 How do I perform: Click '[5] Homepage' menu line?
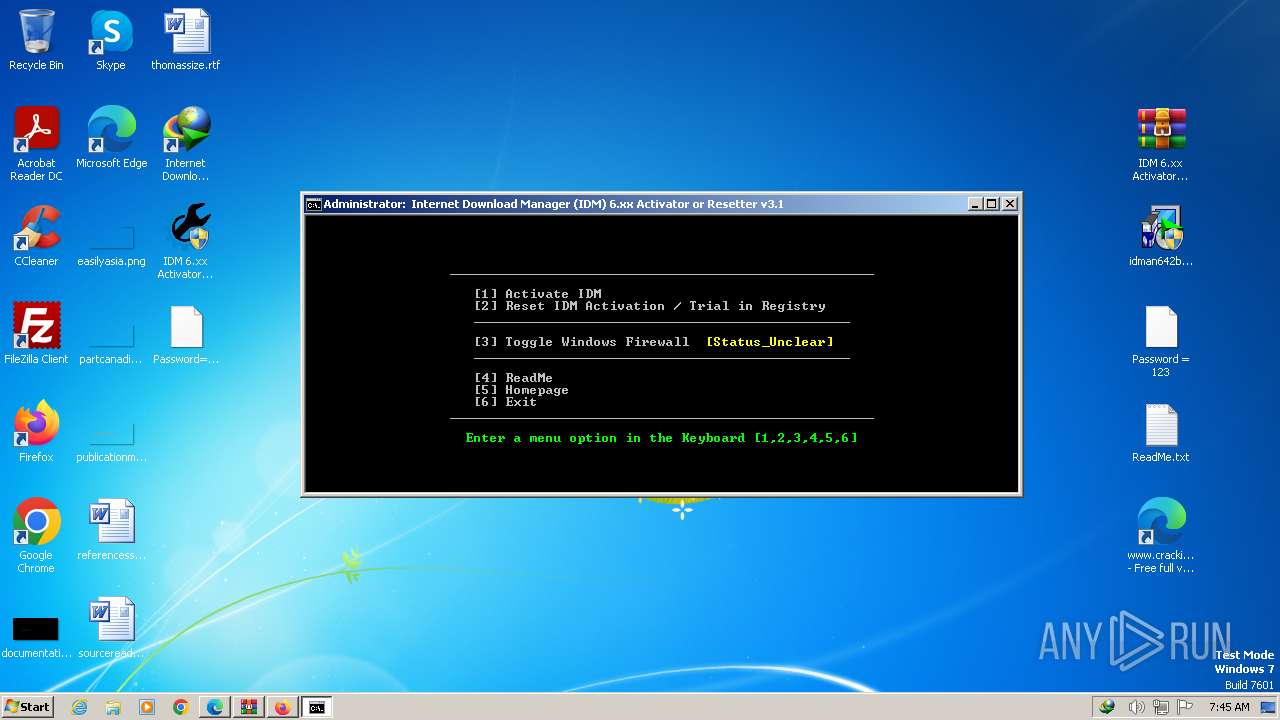coord(522,390)
